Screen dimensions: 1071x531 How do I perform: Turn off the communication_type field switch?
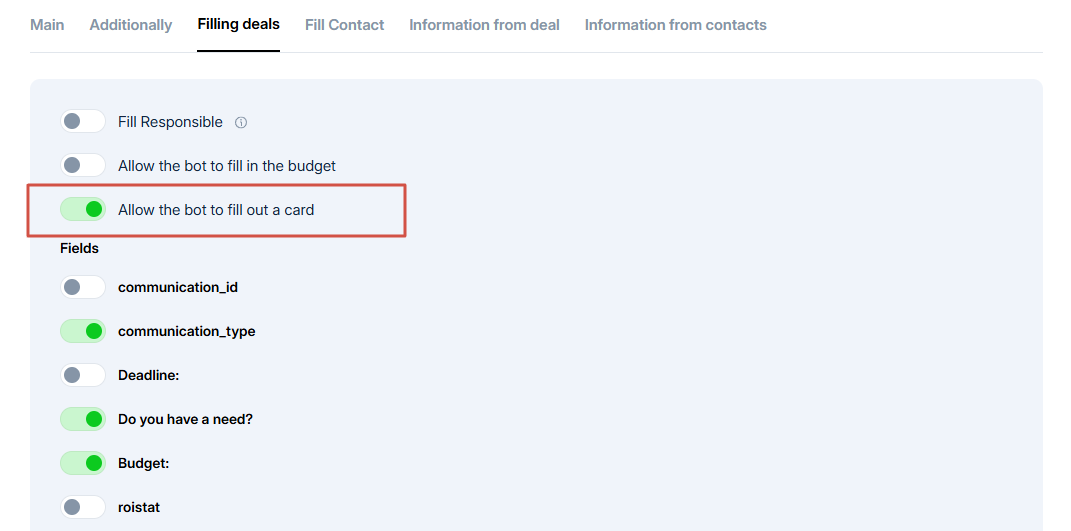click(x=83, y=331)
